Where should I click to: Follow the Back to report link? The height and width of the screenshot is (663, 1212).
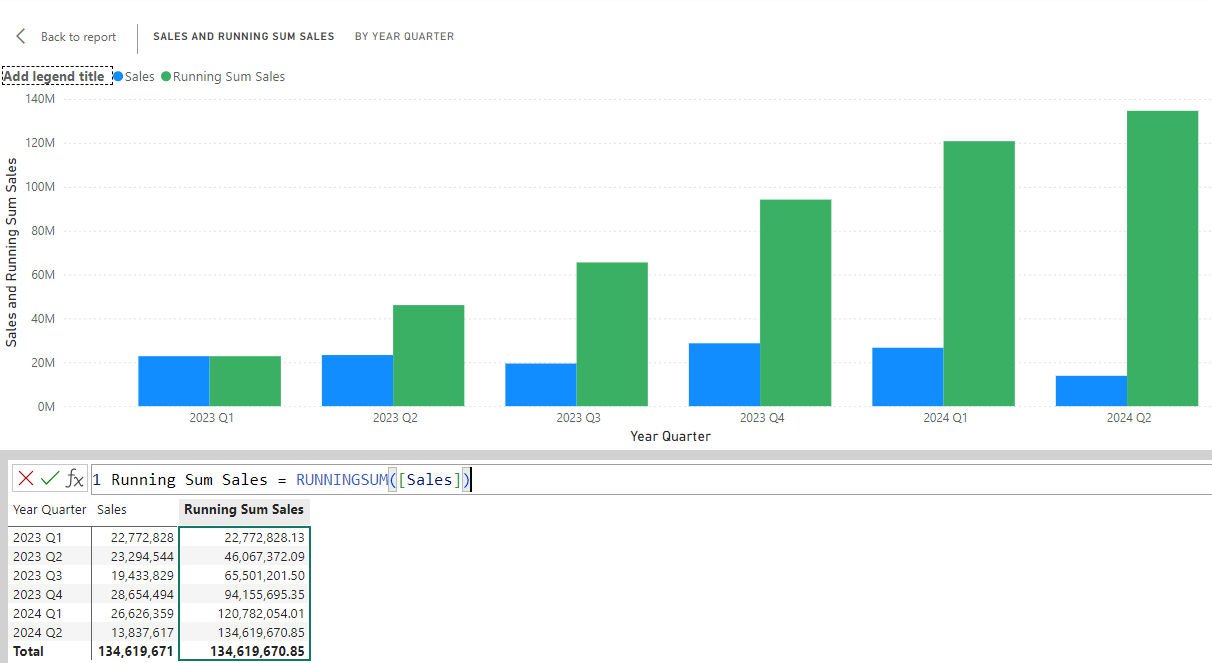(77, 37)
